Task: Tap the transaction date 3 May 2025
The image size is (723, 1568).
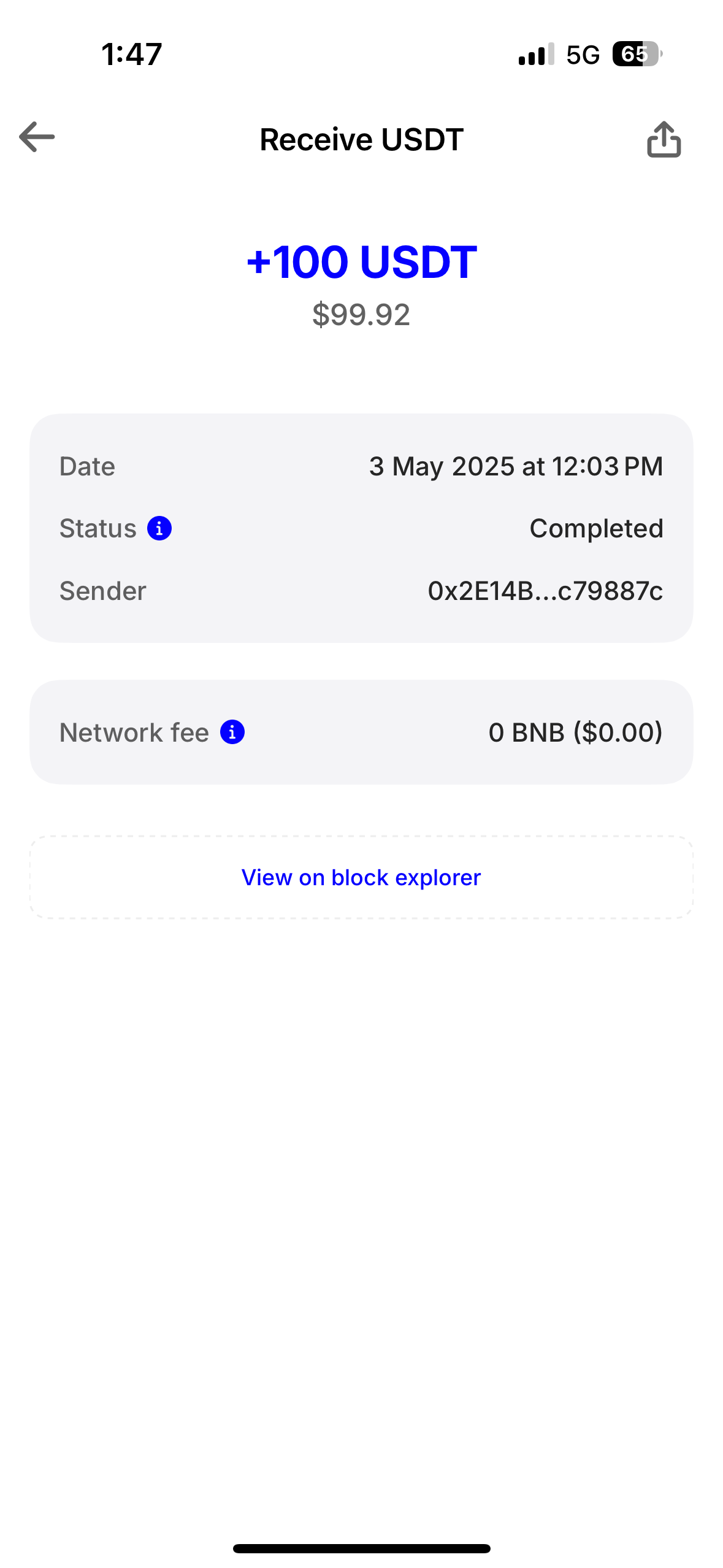Action: tap(515, 466)
